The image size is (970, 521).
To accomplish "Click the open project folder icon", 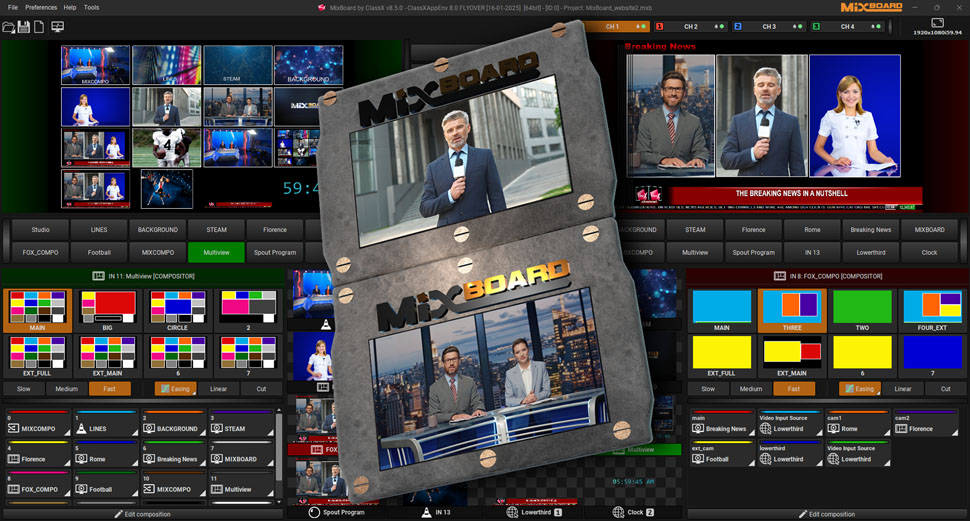I will (9, 27).
